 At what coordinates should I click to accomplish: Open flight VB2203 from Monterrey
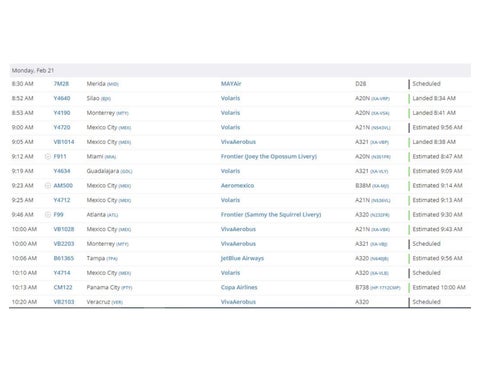click(x=64, y=244)
